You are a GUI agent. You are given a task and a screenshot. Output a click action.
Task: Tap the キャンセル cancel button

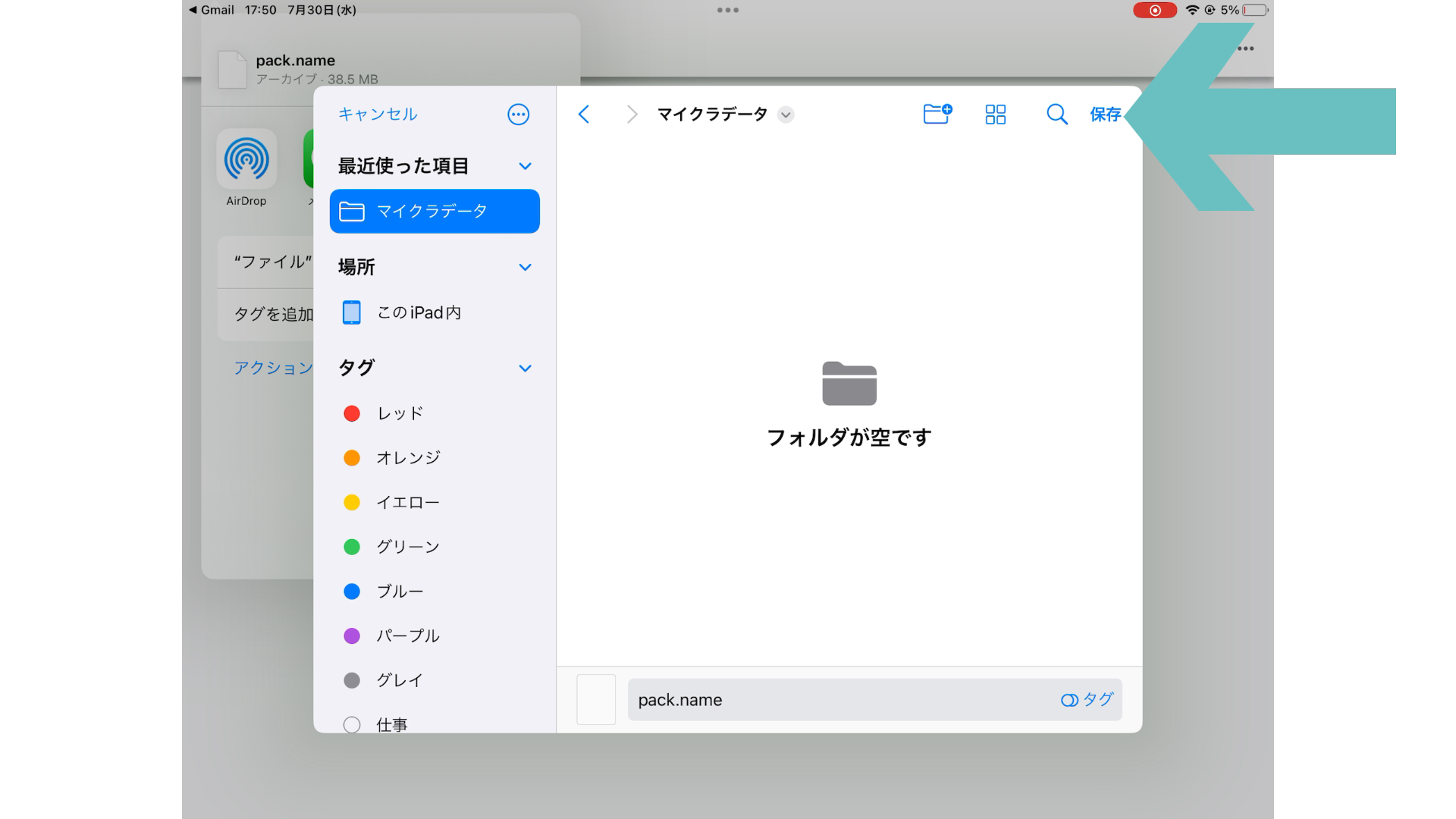coord(378,115)
